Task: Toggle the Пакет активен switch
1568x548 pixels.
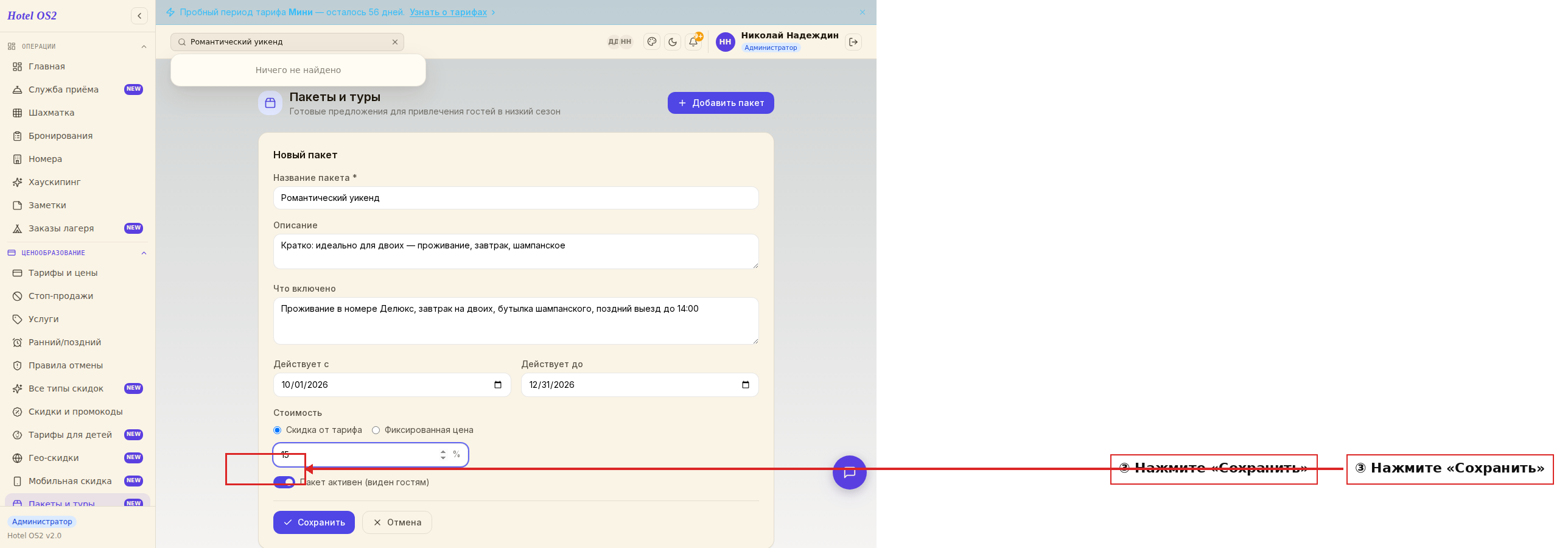Action: 284,482
